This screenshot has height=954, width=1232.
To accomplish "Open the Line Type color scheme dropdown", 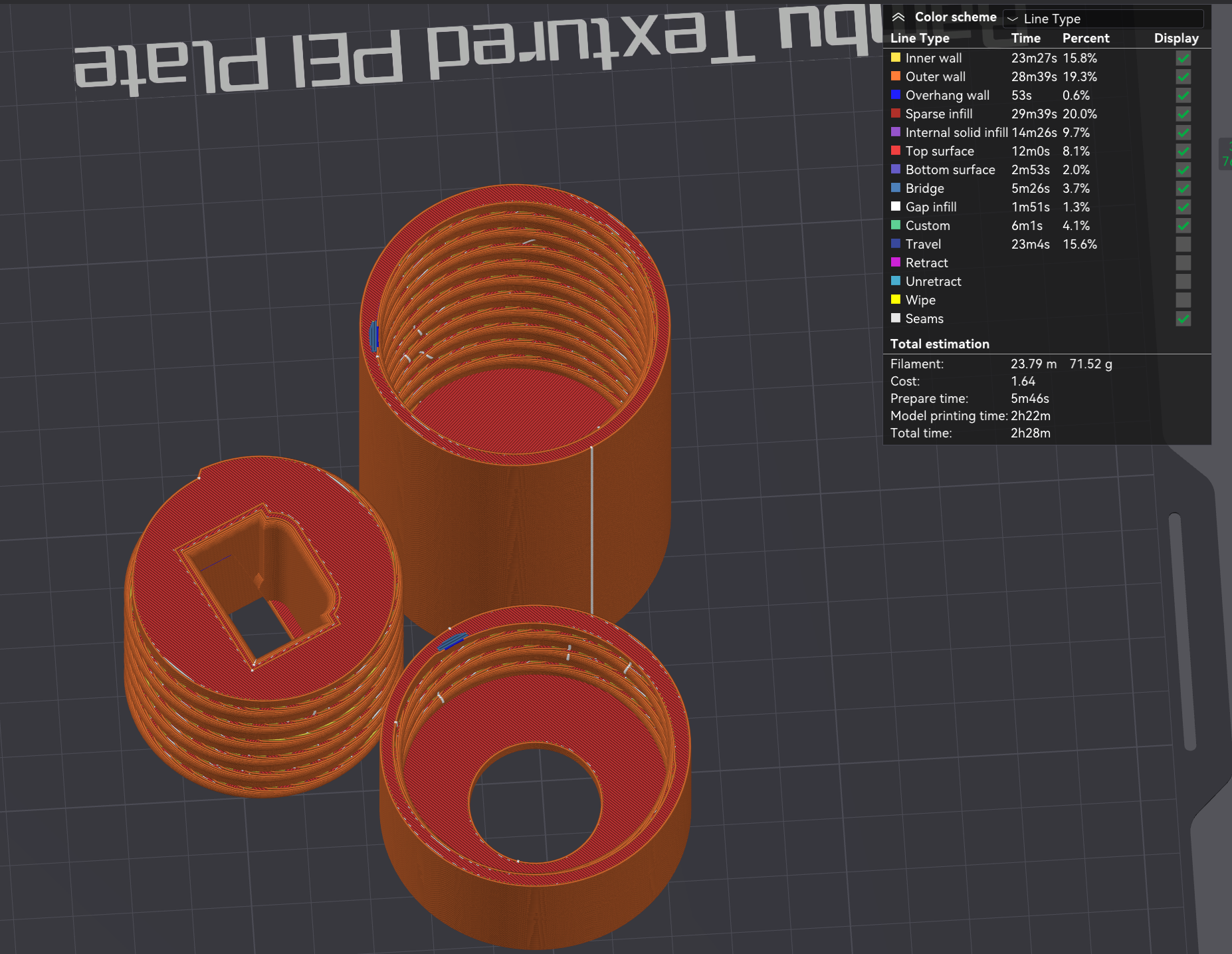I will click(x=1103, y=19).
